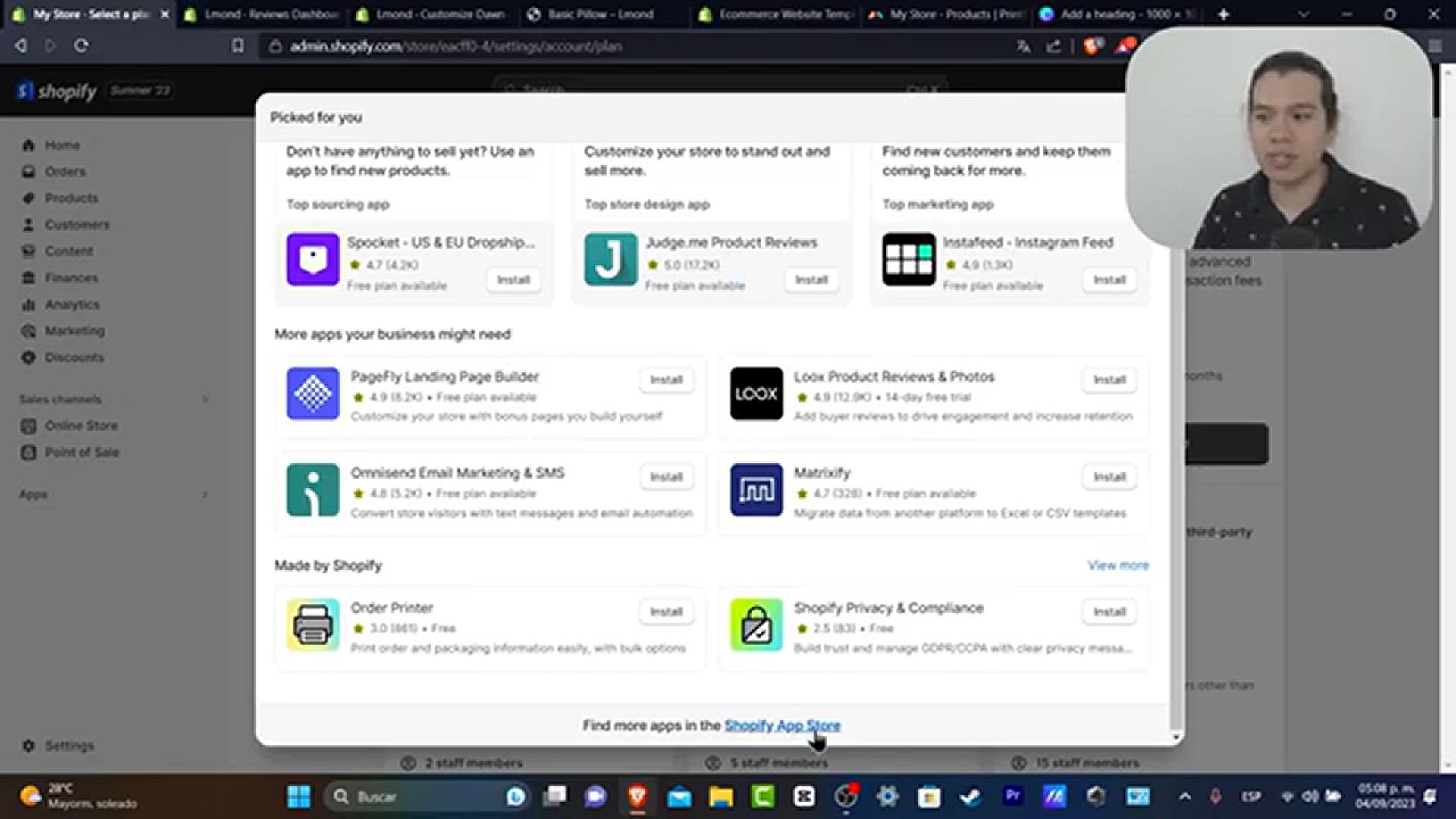Install Instafeed Instagram Feed
This screenshot has height=819, width=1456.
tap(1109, 280)
